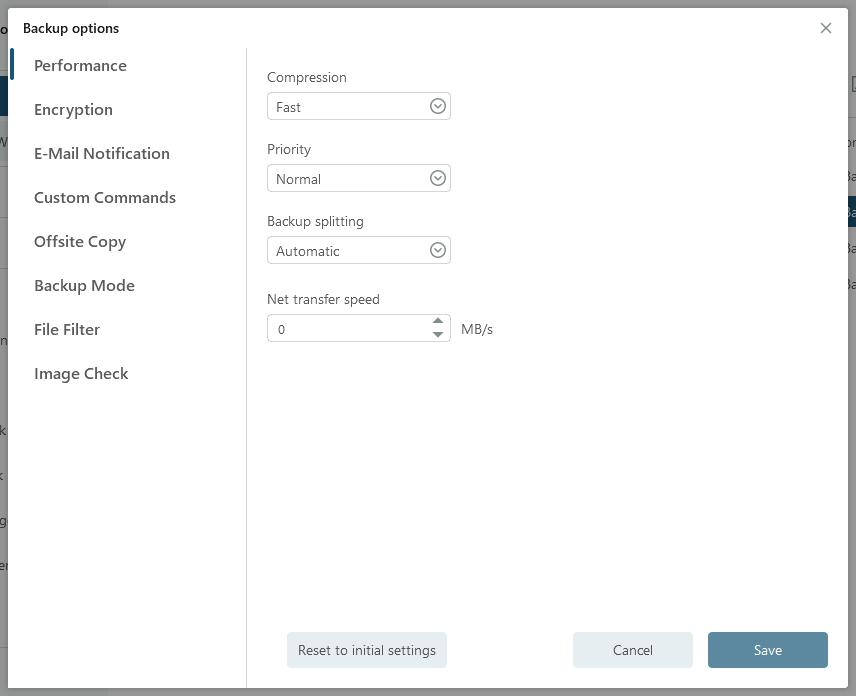Click the Fast compression combo box
This screenshot has height=696, width=856.
coord(345,106)
